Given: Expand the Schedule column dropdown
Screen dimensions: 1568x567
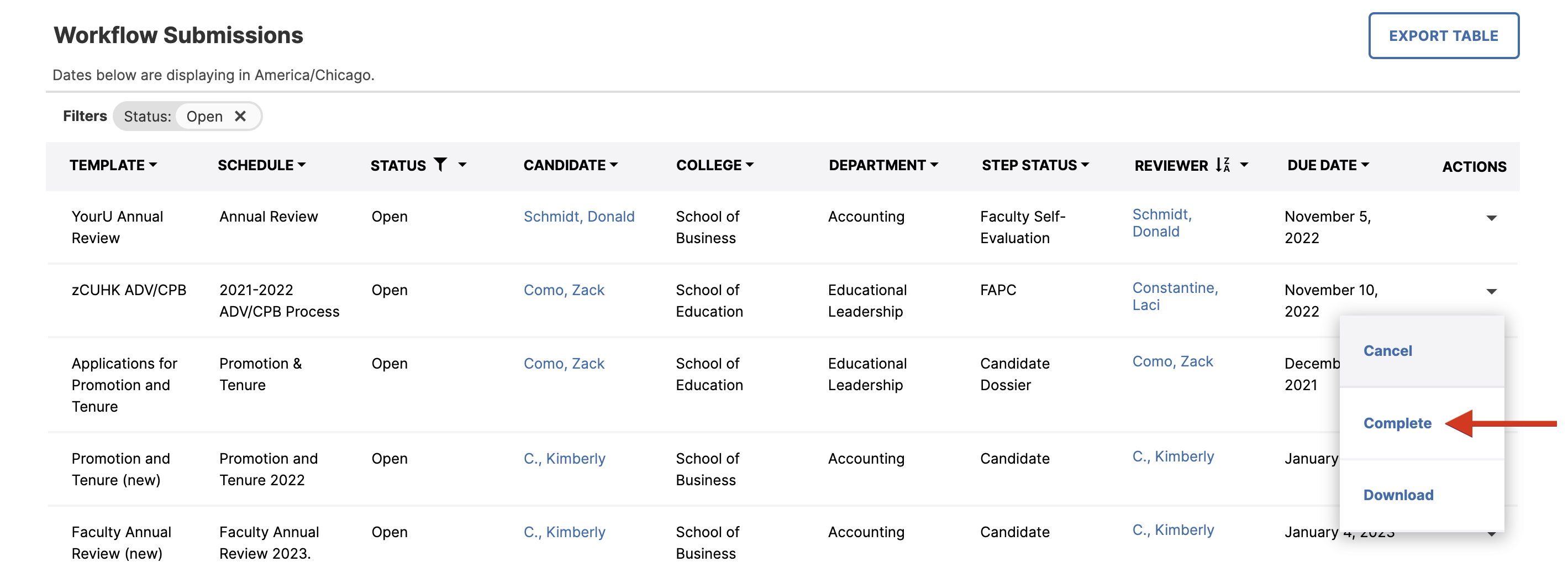Looking at the screenshot, I should coord(302,165).
